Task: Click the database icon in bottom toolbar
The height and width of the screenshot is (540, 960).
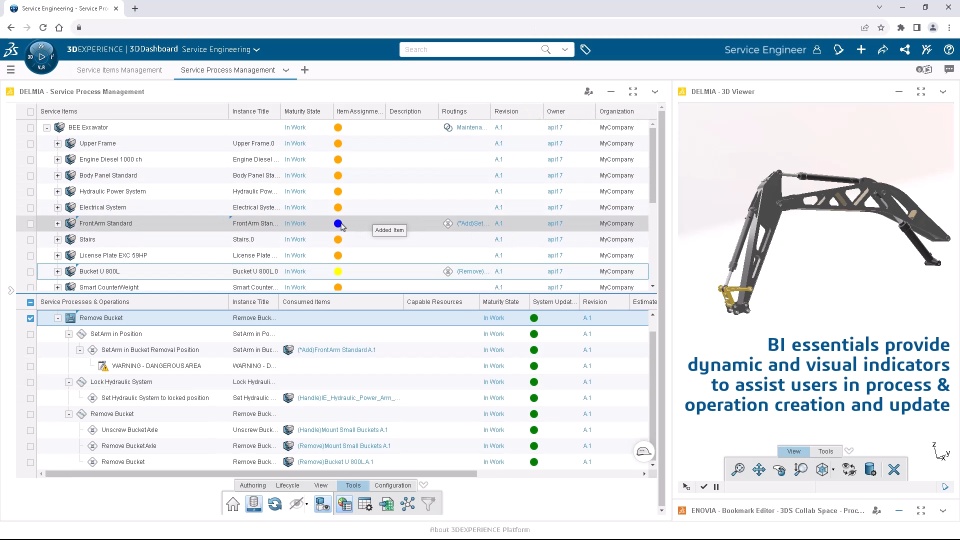Action: [253, 504]
